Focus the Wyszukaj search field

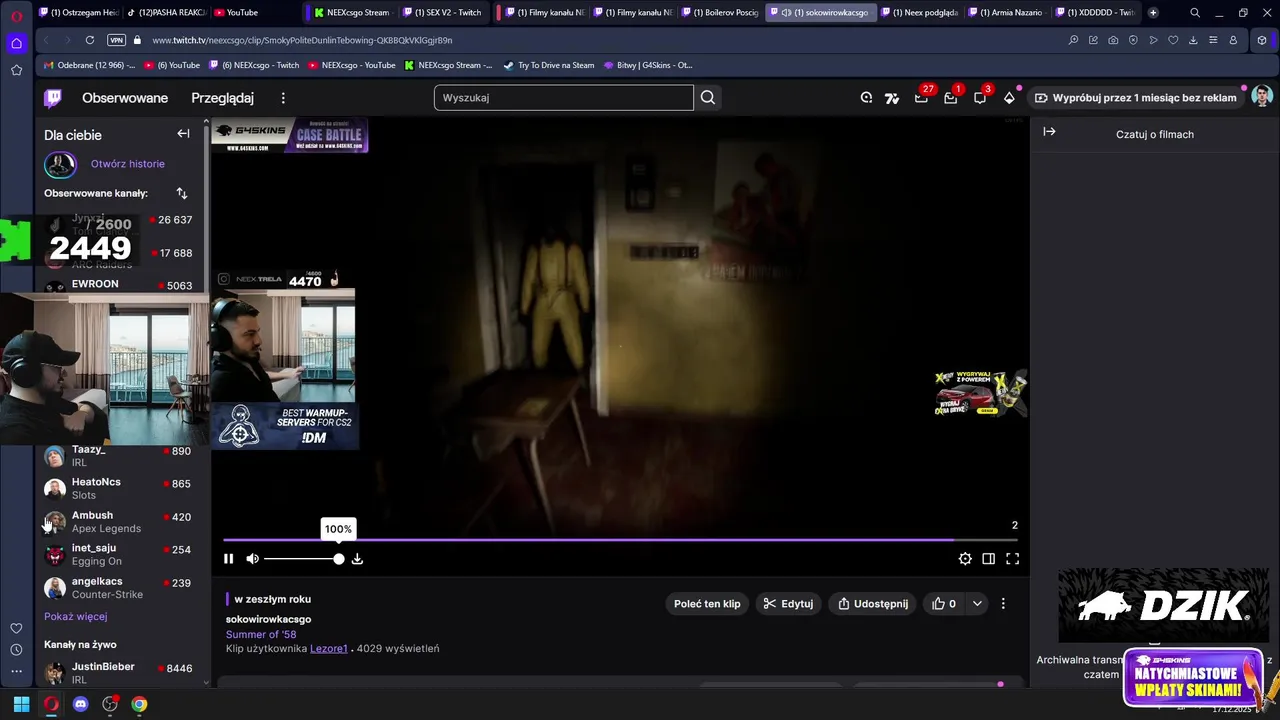click(x=564, y=98)
